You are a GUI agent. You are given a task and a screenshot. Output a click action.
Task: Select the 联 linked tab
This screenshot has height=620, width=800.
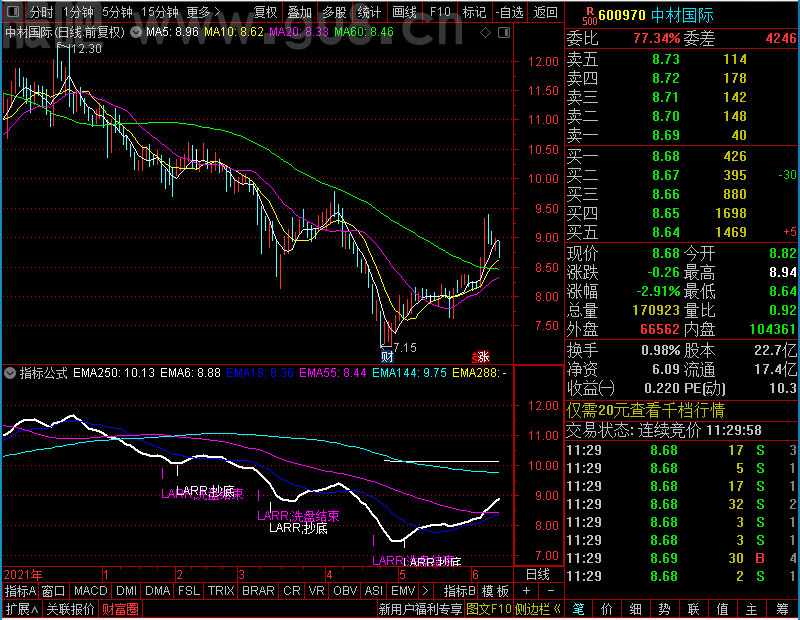693,609
